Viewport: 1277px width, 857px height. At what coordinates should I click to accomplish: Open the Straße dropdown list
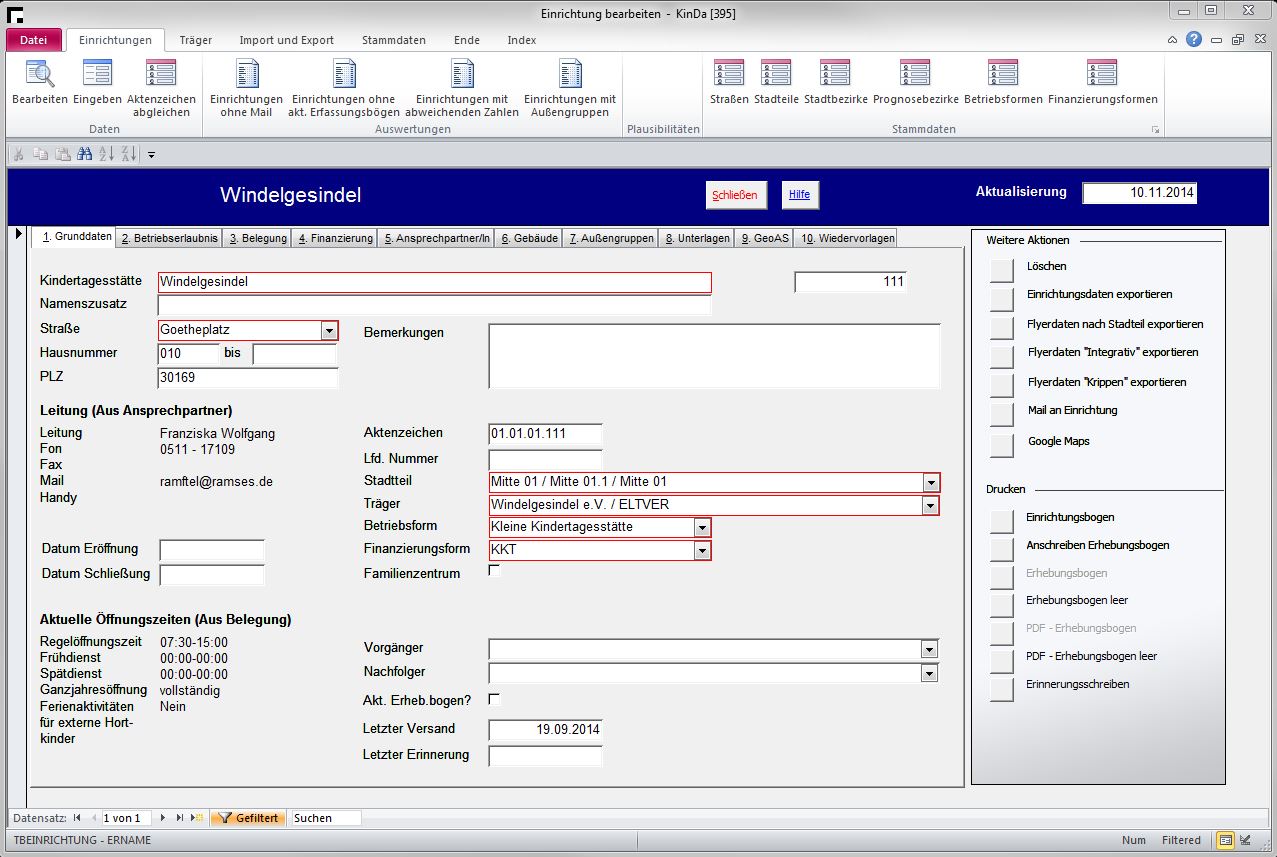coord(329,330)
